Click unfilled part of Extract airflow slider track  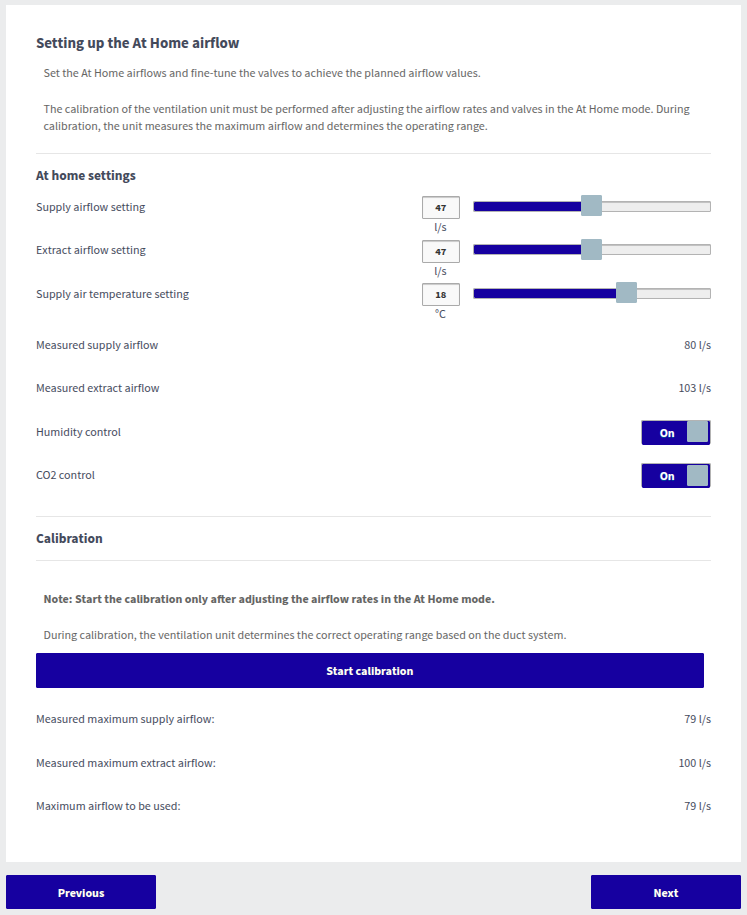(x=660, y=250)
